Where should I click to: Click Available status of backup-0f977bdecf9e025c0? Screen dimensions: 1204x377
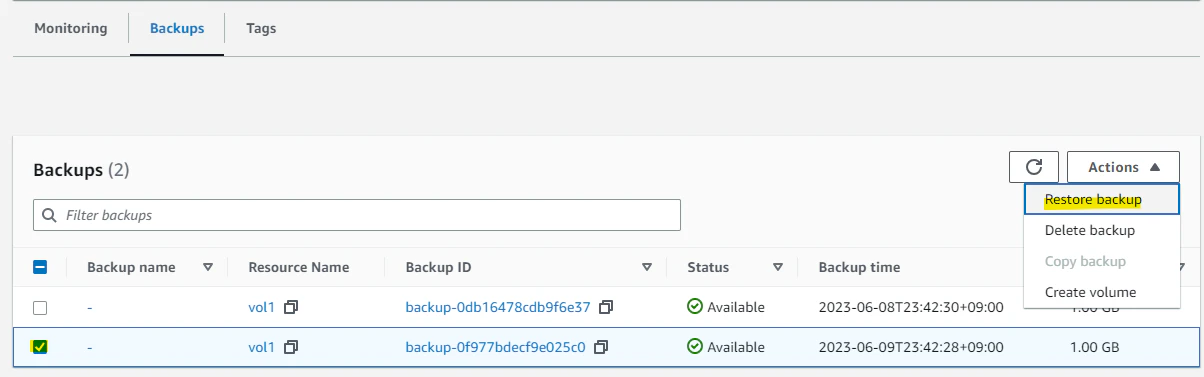pos(726,347)
